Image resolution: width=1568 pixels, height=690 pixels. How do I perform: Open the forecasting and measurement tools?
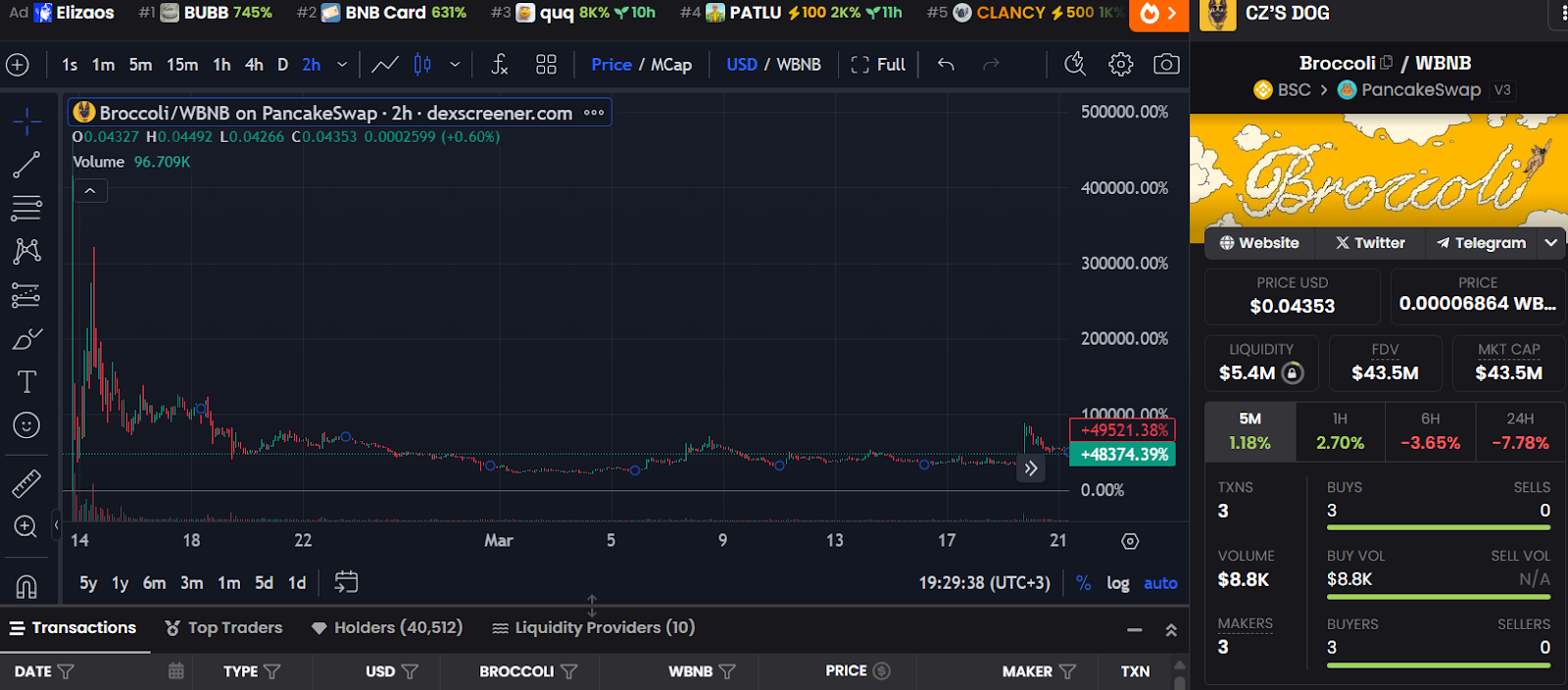(x=26, y=295)
